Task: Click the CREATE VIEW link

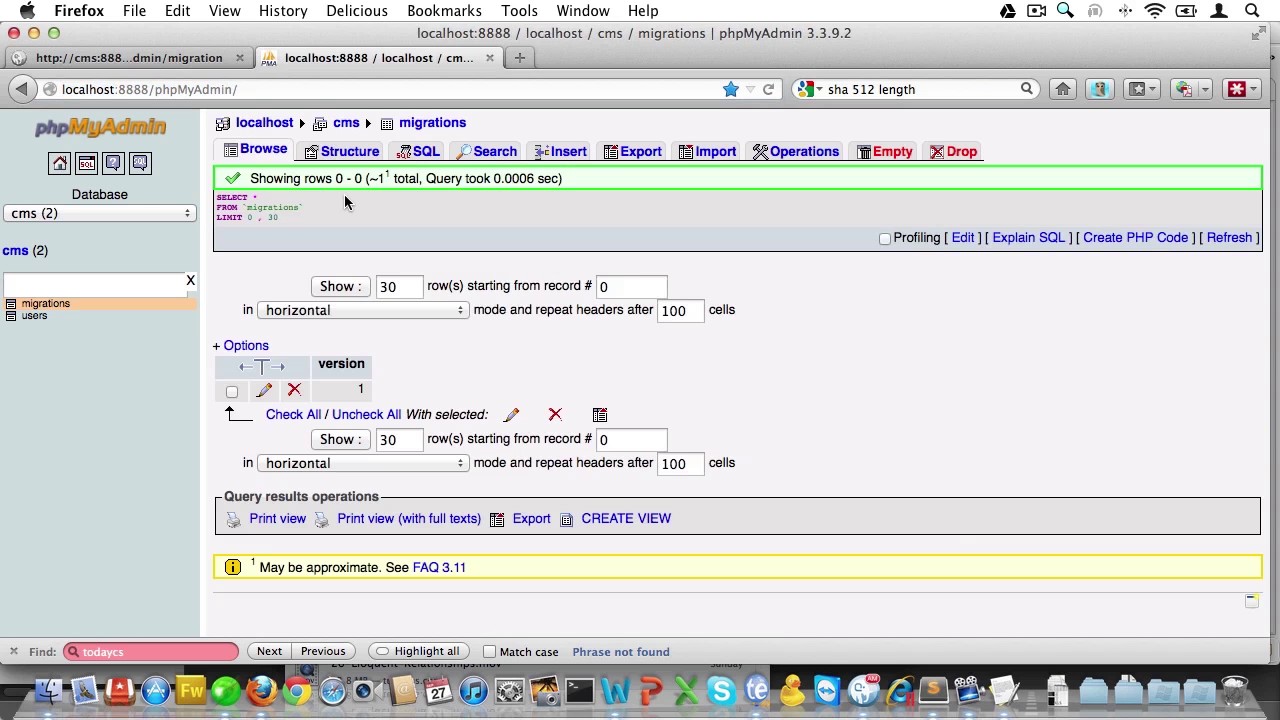Action: pos(626,519)
